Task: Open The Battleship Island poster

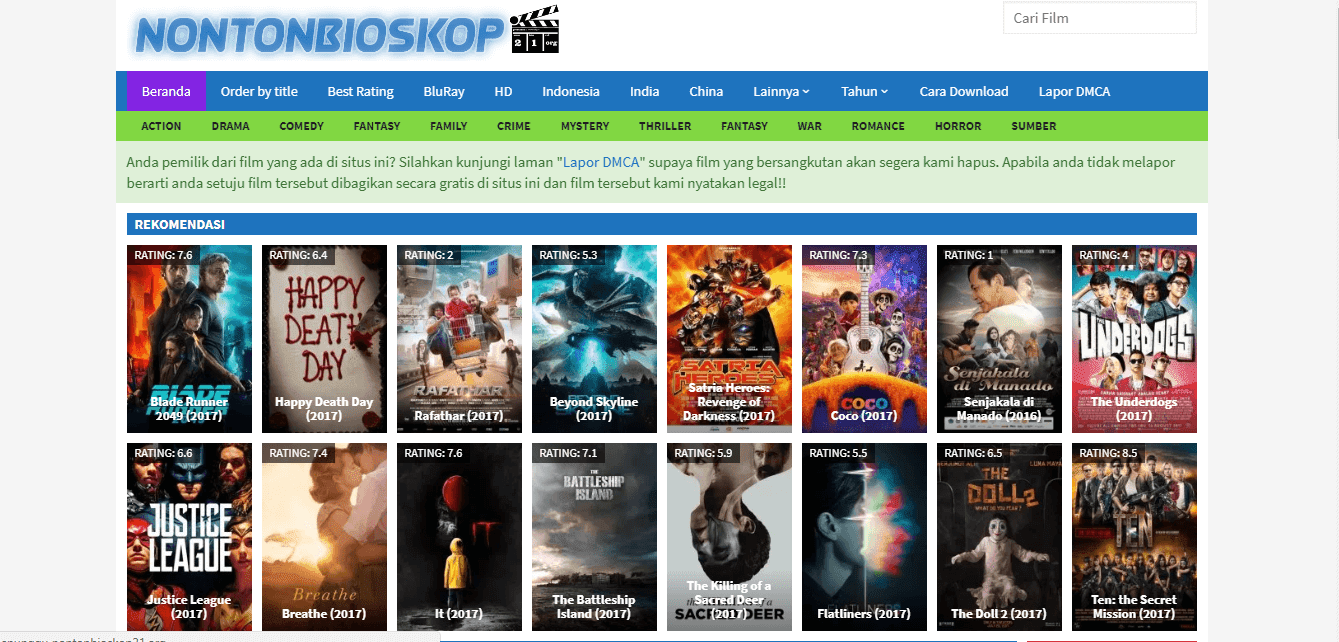Action: (x=594, y=537)
